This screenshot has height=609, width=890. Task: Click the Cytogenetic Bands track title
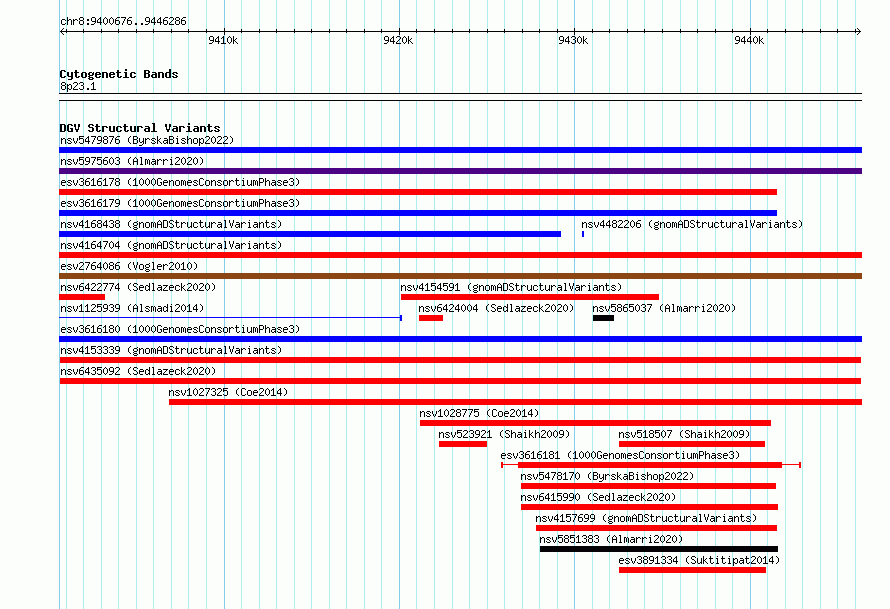tap(119, 74)
